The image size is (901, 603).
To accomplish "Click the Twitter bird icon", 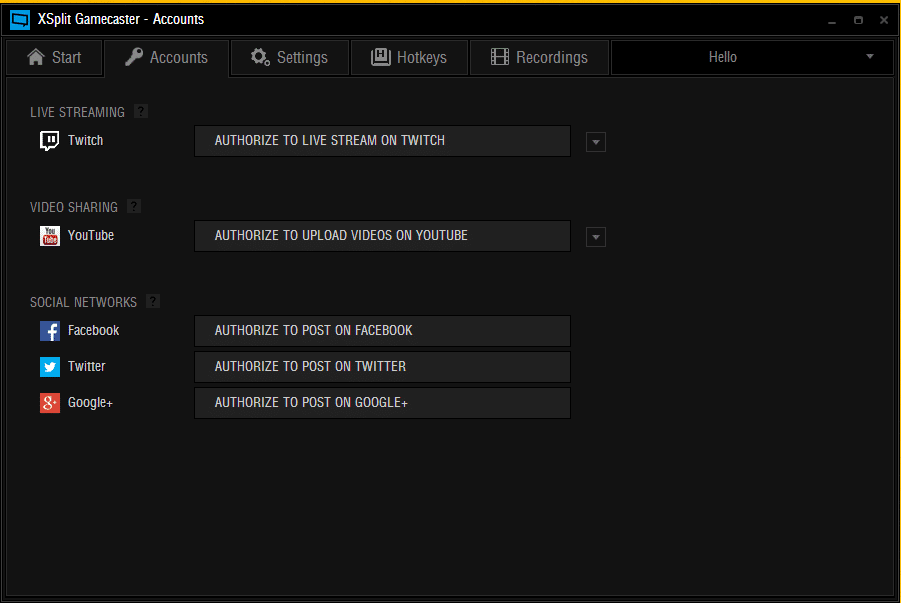I will click(50, 367).
